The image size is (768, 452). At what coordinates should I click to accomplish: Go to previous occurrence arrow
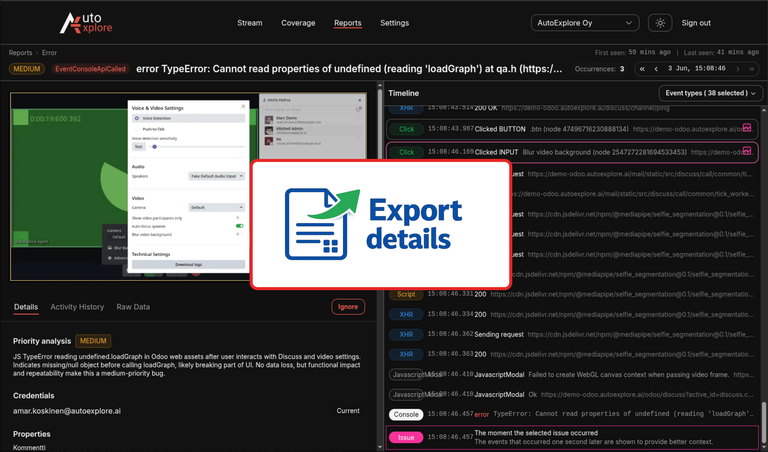click(656, 69)
